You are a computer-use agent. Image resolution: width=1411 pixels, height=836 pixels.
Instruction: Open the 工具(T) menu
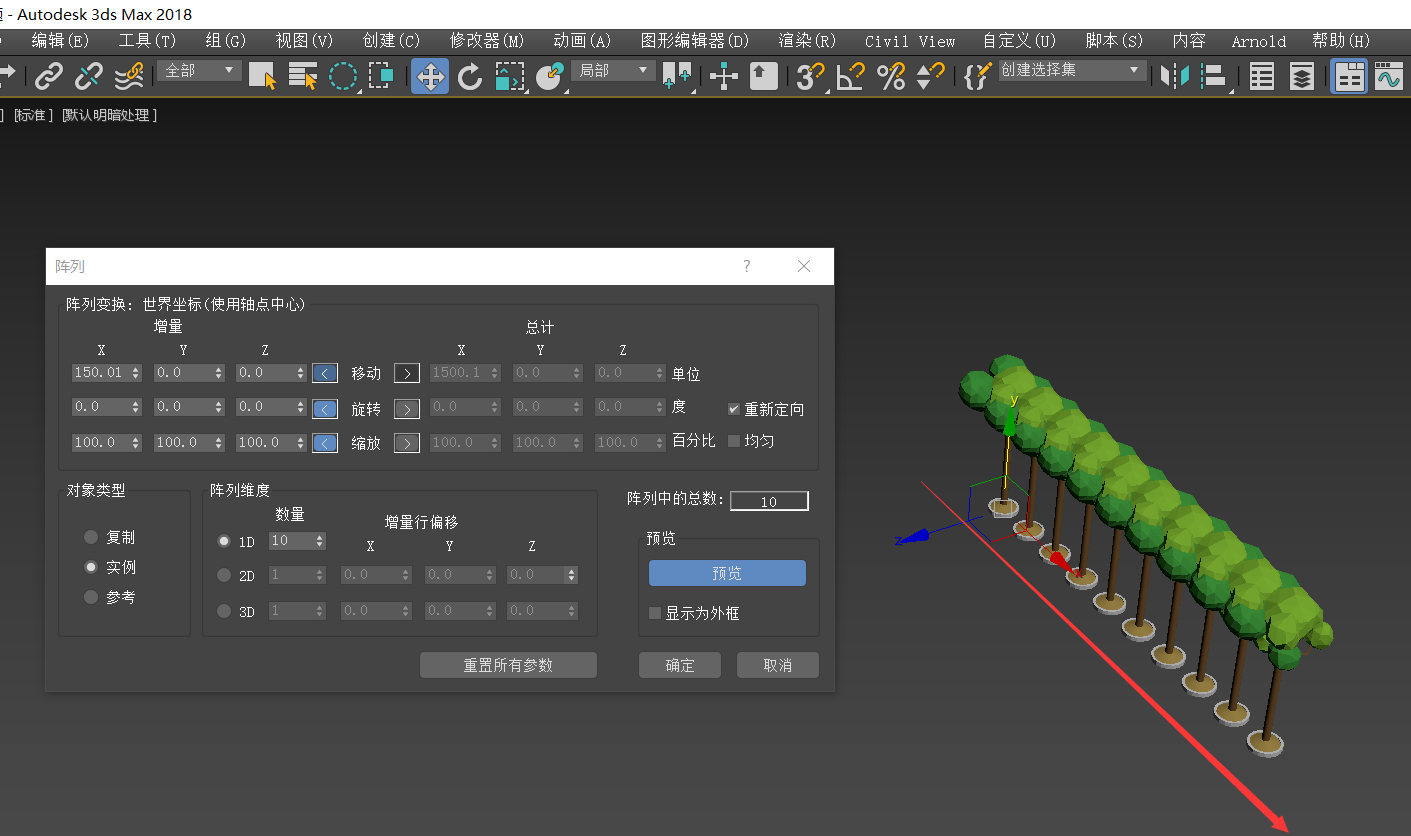tap(147, 41)
